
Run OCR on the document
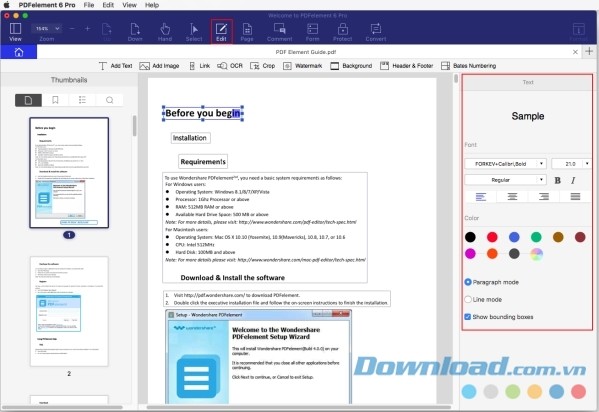click(x=230, y=66)
